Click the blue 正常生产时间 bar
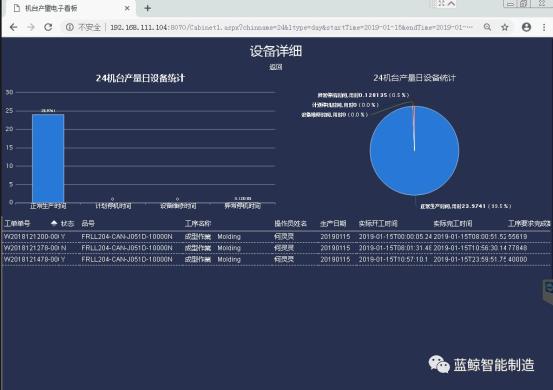Viewport: 553px width, 390px height. [48, 158]
